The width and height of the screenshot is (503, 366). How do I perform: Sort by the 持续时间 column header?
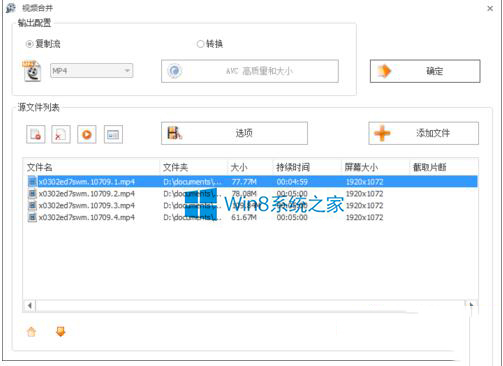click(x=308, y=167)
